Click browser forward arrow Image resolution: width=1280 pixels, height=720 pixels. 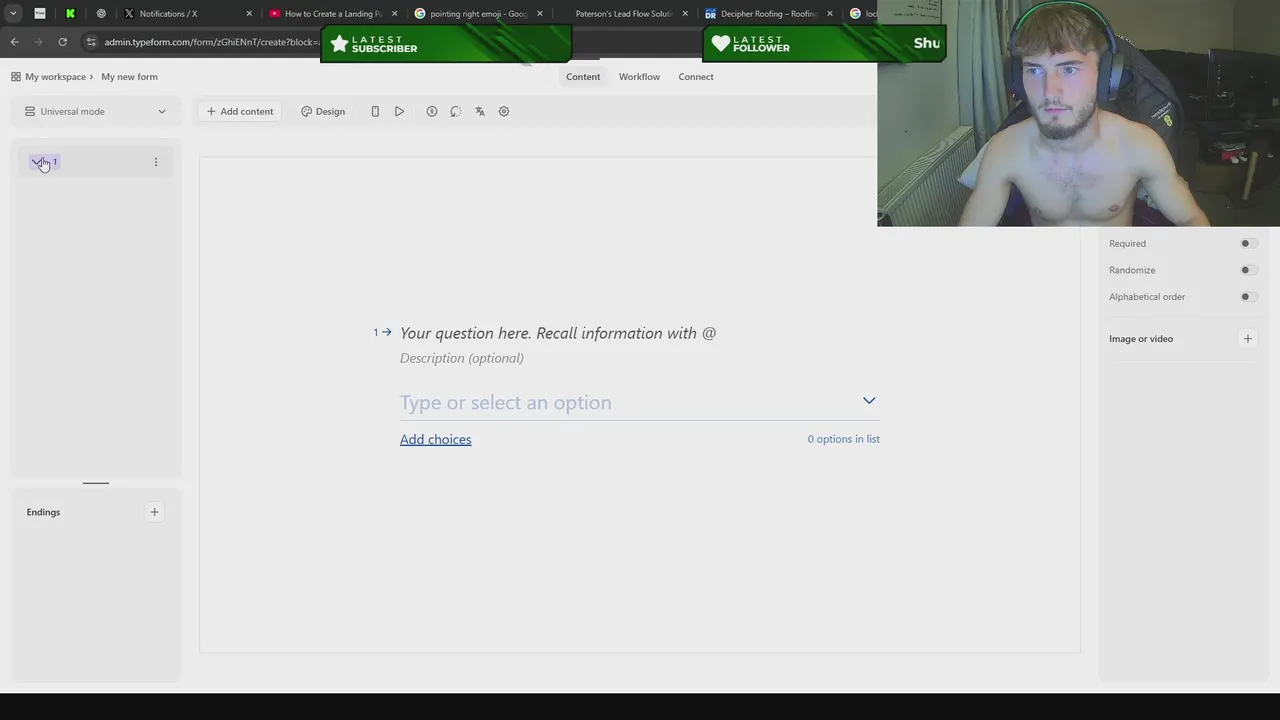(38, 42)
